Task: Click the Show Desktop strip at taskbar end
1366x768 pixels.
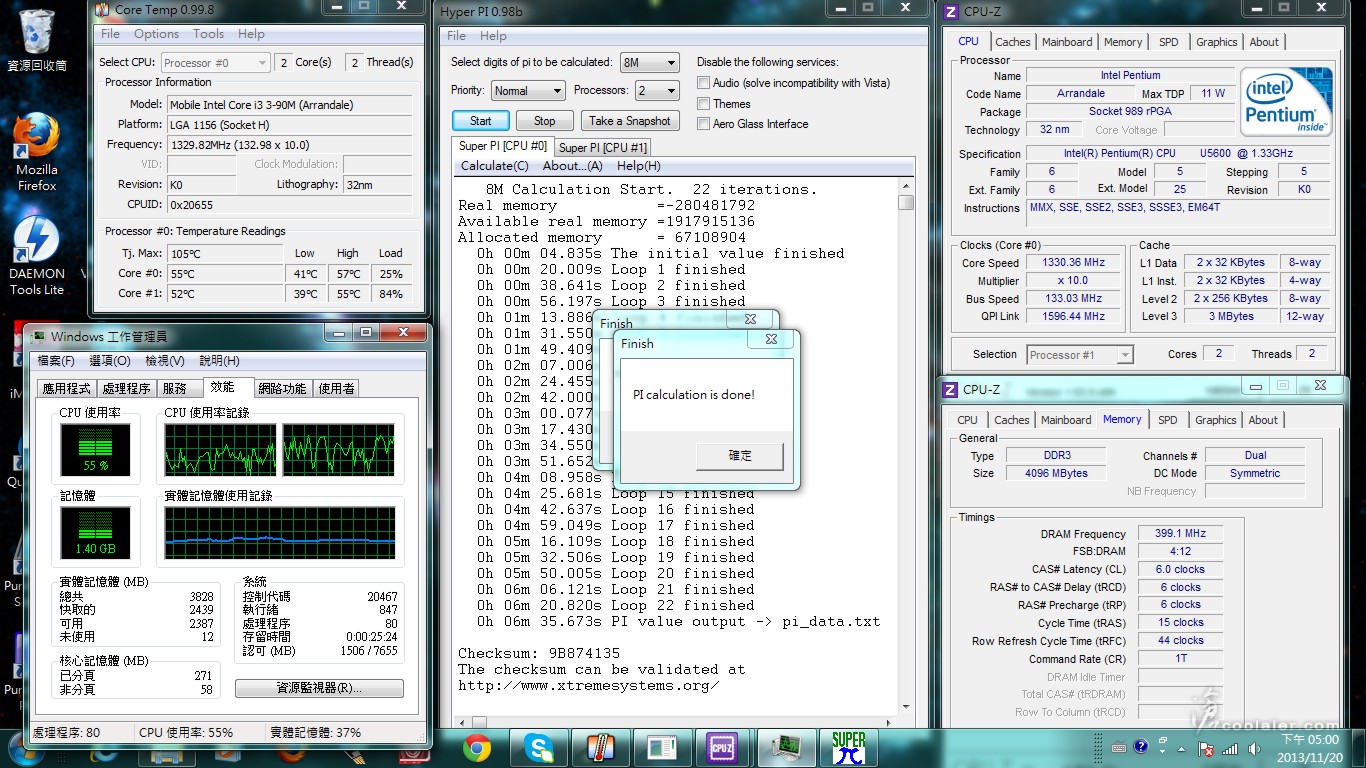Action: [1359, 748]
